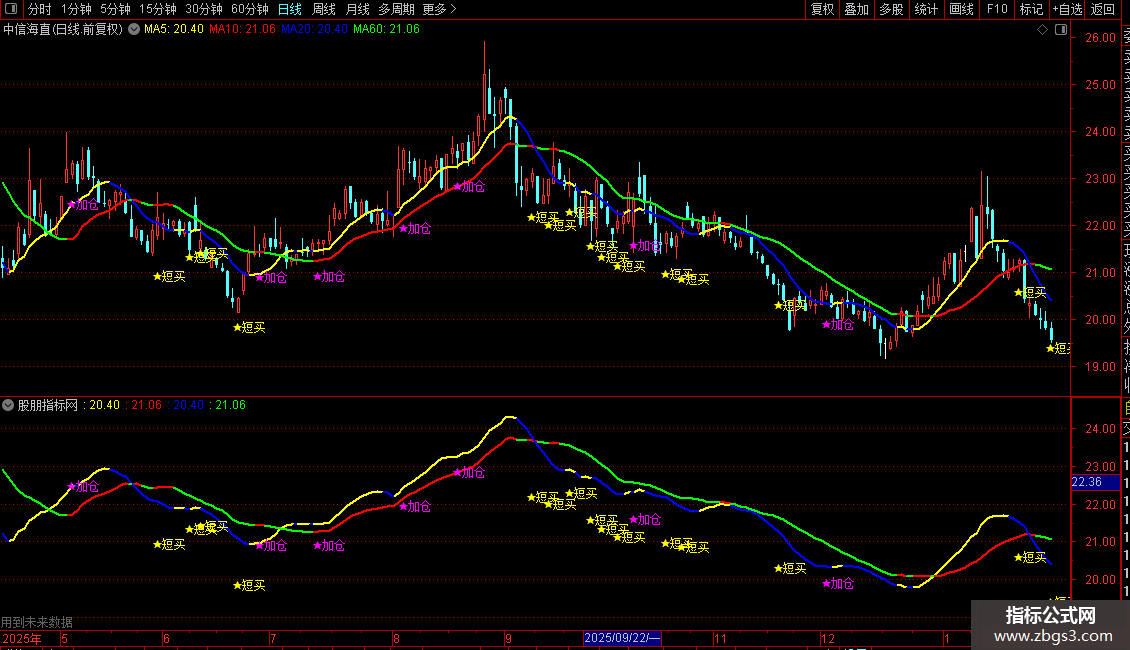Open the 复权 adjustment options
The image size is (1130, 650).
tap(822, 9)
